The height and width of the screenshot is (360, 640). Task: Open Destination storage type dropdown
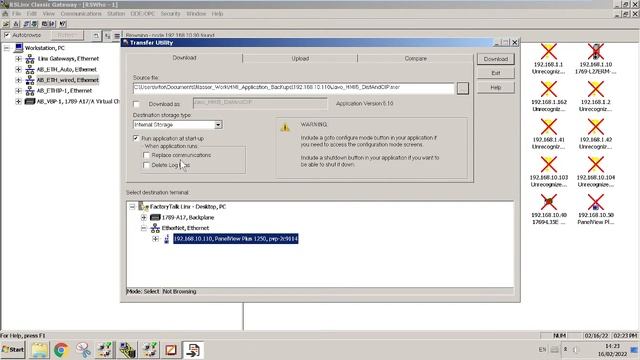click(218, 125)
